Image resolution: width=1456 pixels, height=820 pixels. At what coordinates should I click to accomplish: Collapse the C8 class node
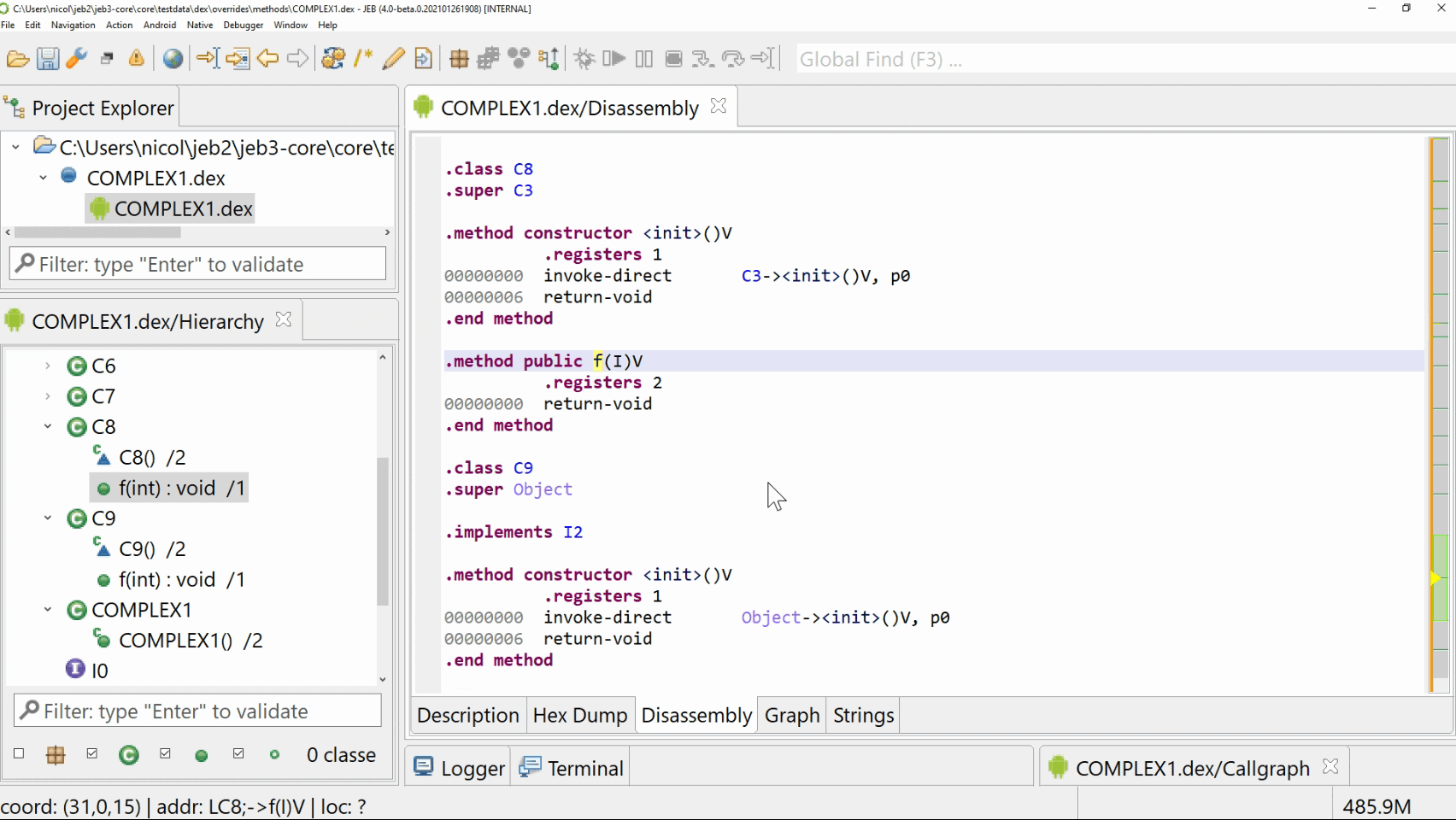tap(48, 427)
